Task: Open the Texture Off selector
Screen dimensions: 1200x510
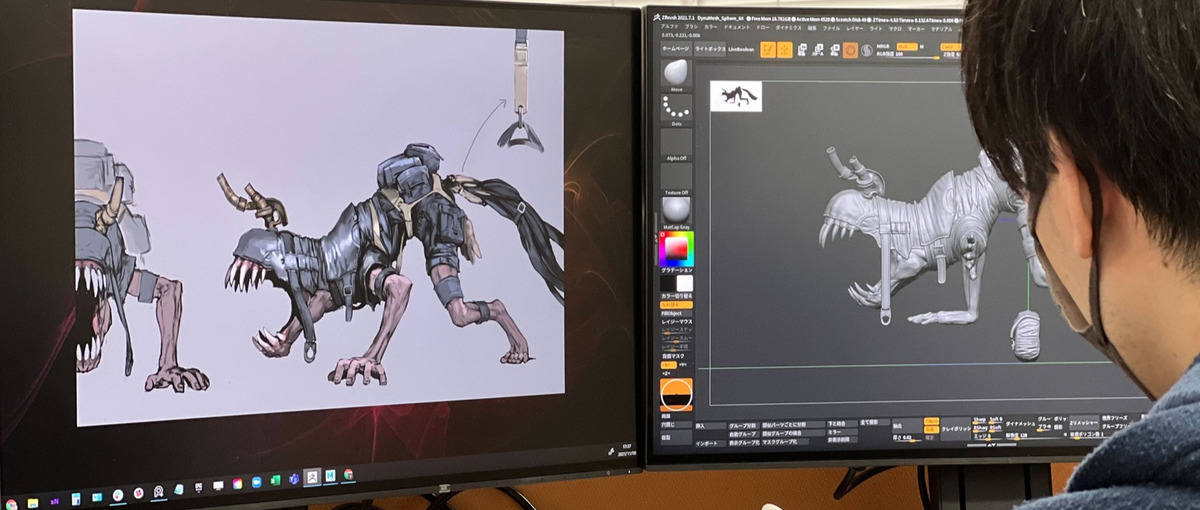Action: click(677, 180)
